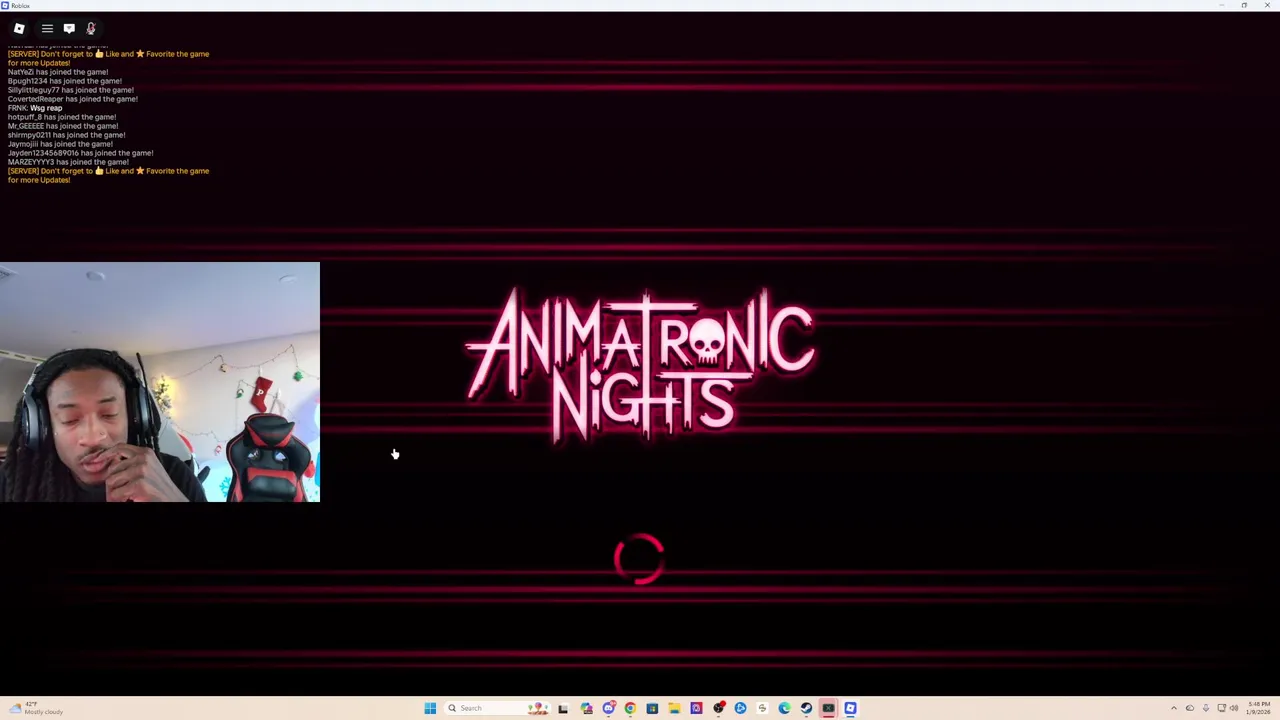Toggle the Roblox chat window icon

coord(69,28)
